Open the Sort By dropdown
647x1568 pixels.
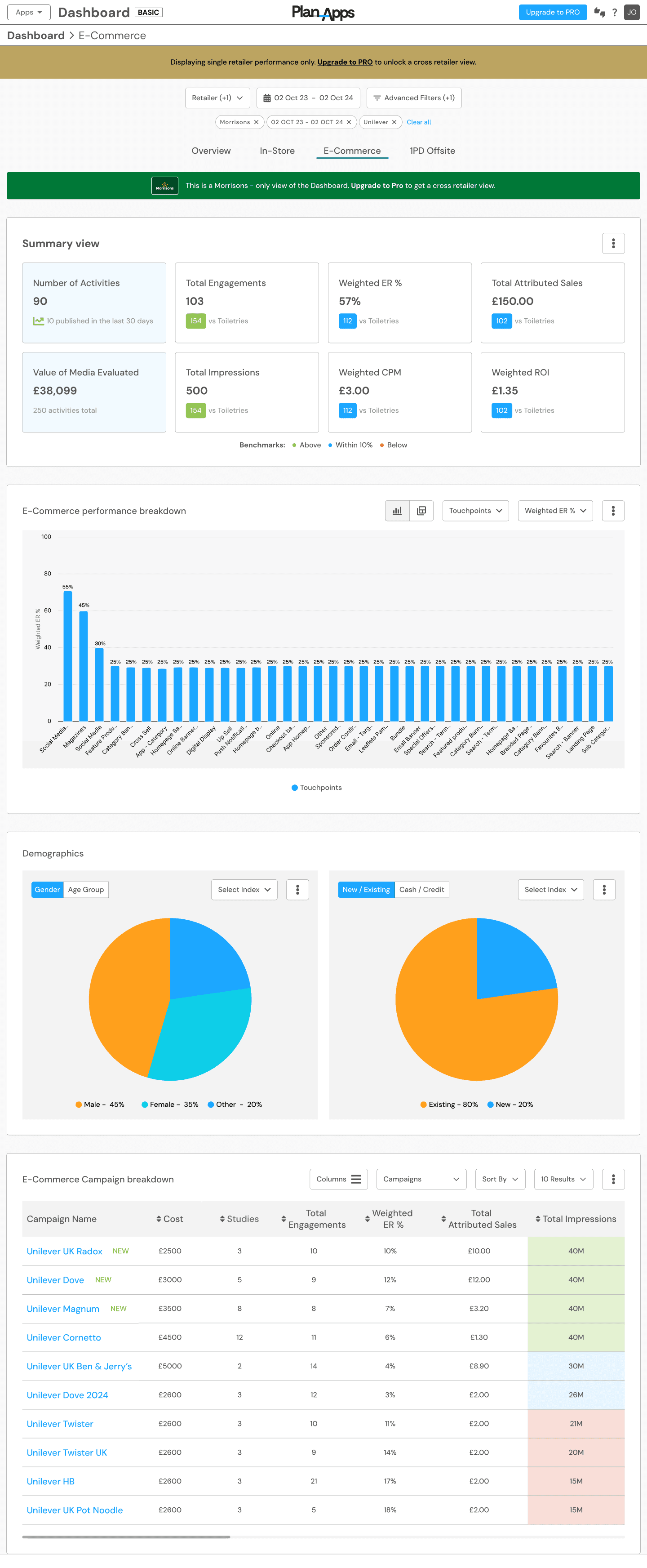pos(501,1179)
